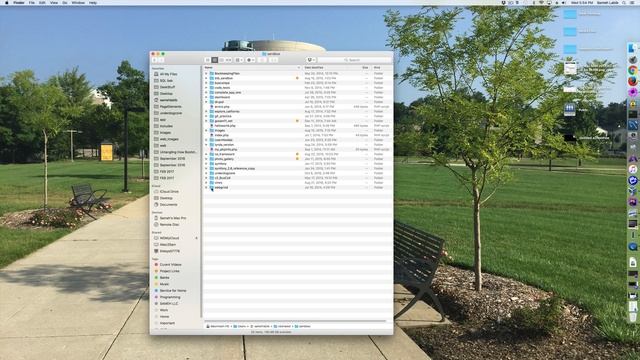Image resolution: width=640 pixels, height=360 pixels.
Task: Open Documents in sidebar
Action: (165, 204)
